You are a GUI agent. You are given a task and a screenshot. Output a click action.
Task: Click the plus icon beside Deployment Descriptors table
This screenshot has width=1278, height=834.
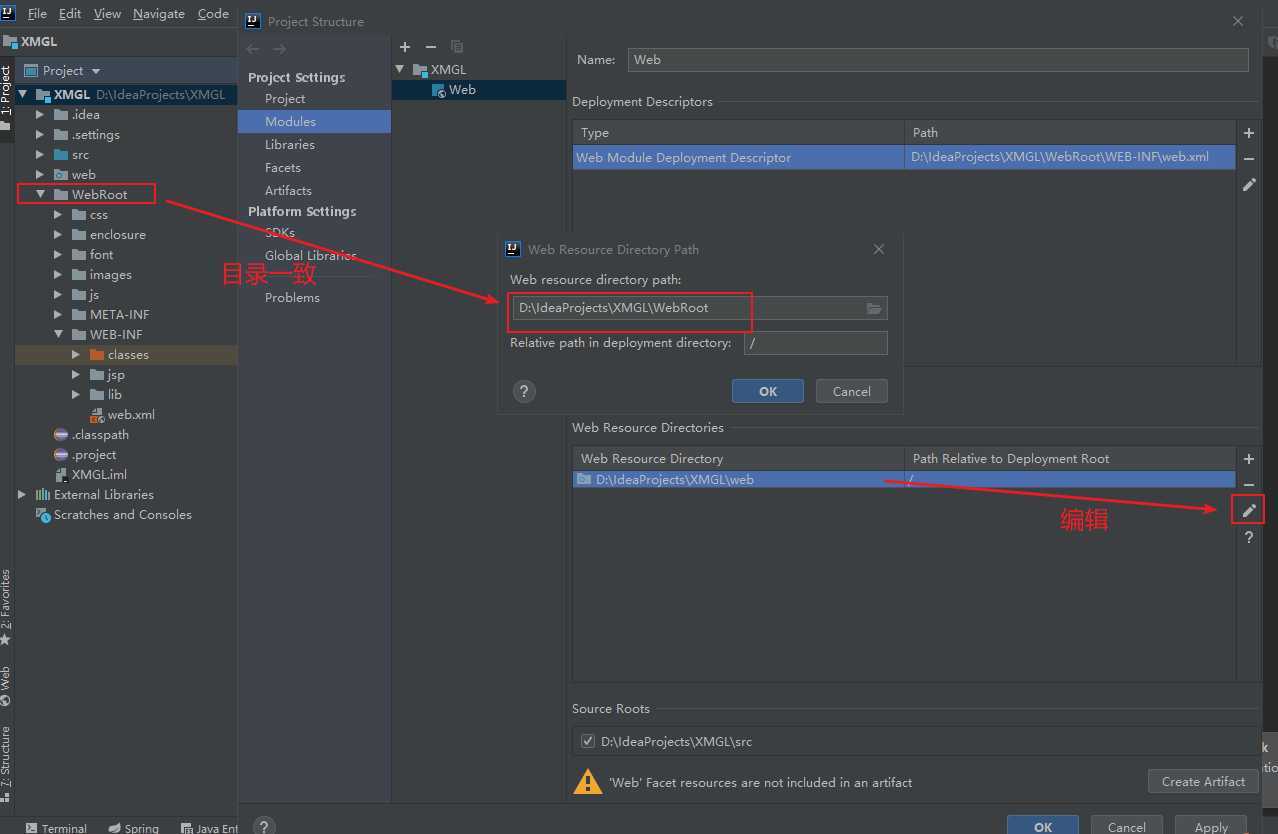tap(1248, 133)
